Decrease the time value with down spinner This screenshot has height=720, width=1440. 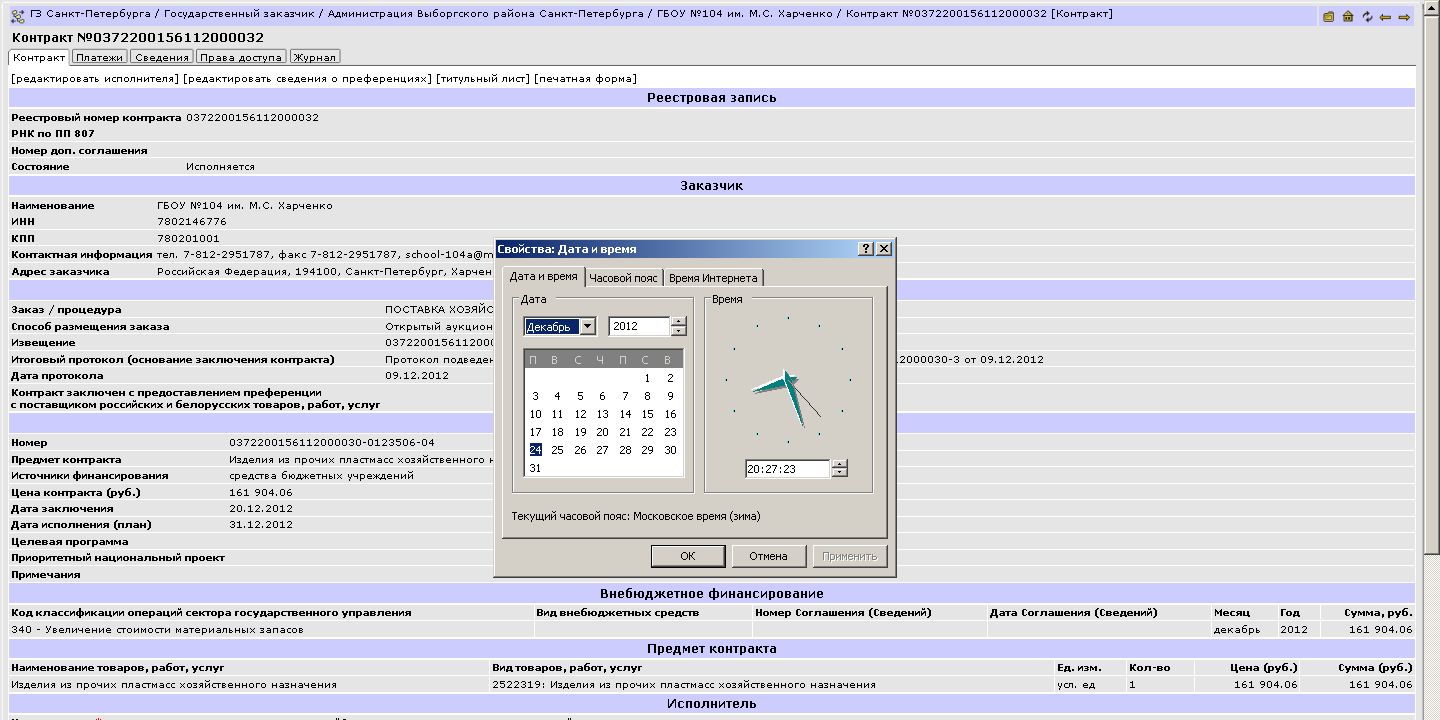[x=839, y=473]
